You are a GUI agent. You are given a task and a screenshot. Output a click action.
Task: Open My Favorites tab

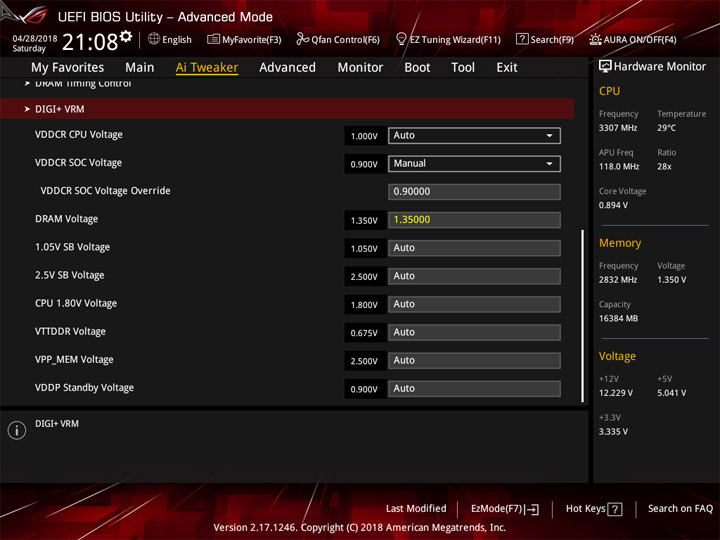click(68, 68)
